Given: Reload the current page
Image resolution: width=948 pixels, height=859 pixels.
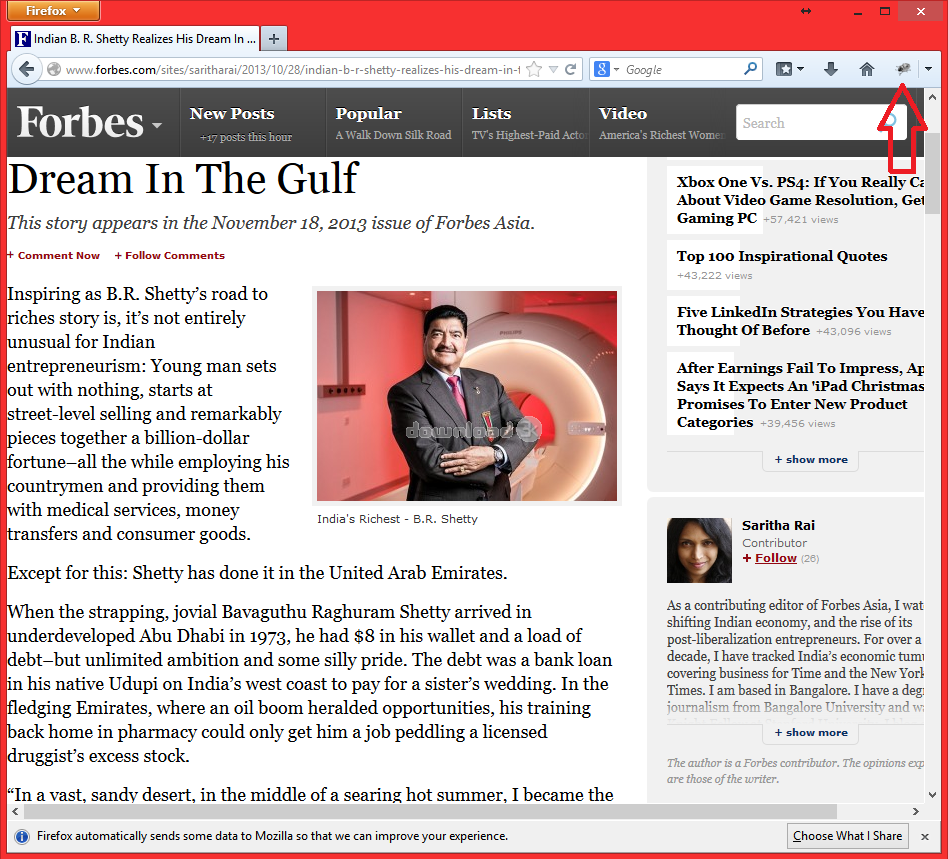Looking at the screenshot, I should pos(570,70).
